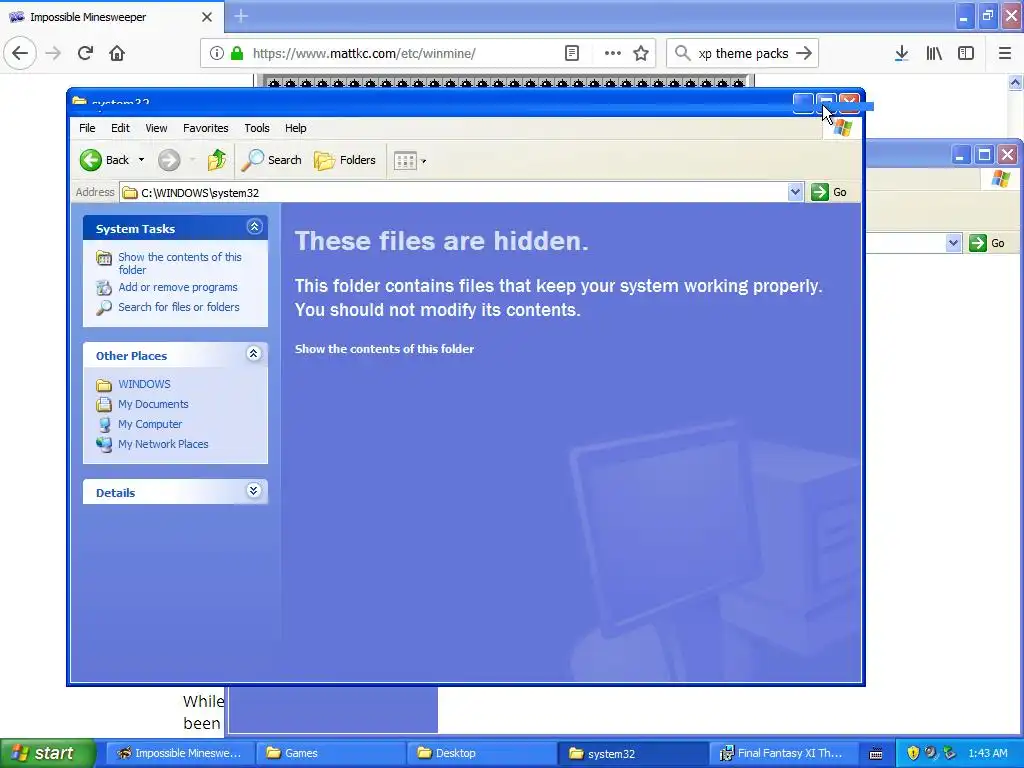Switch to Final Fantasy XI taskbar button

782,753
